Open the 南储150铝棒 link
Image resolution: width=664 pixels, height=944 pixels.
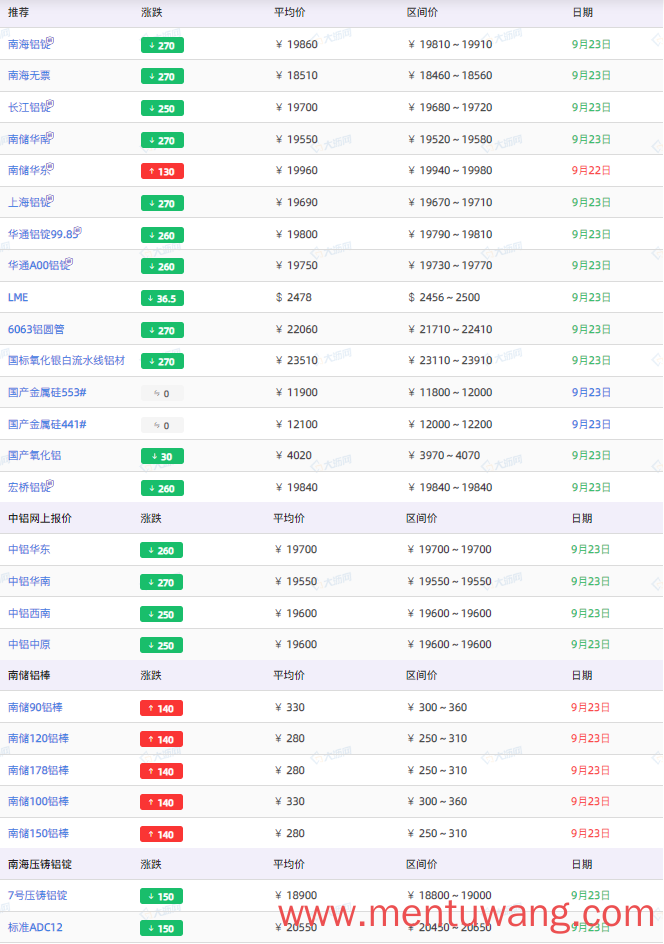(x=38, y=834)
